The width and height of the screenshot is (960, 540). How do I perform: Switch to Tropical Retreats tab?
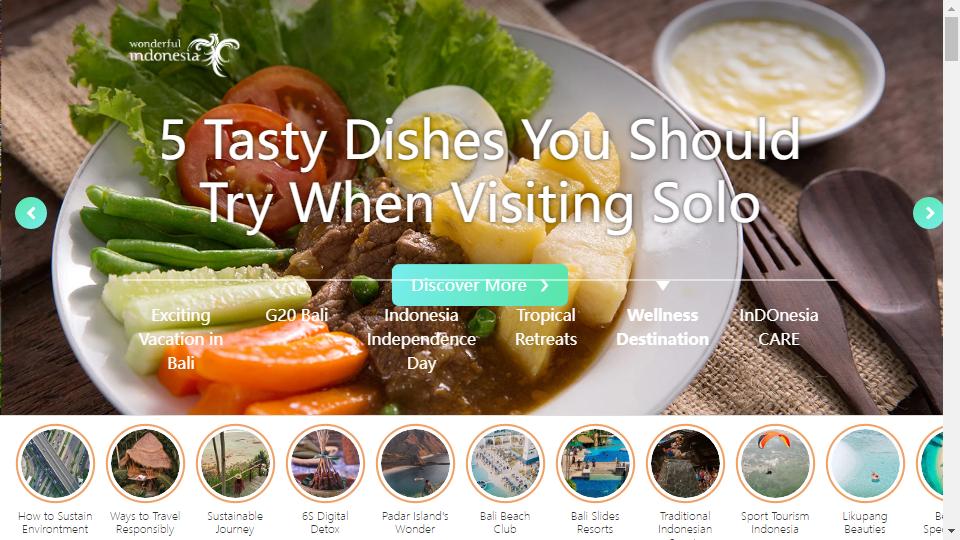546,327
